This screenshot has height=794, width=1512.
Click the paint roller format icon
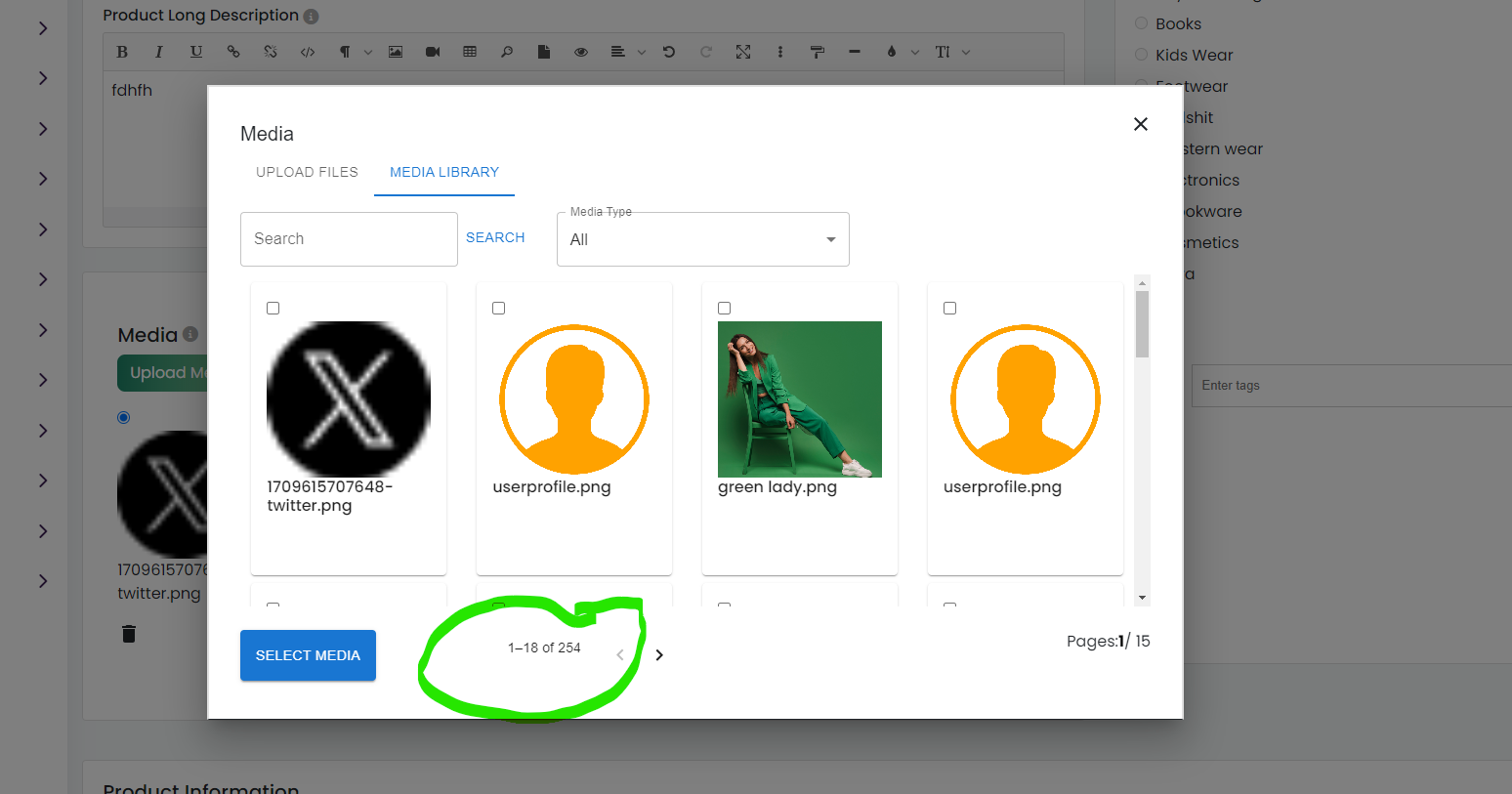(818, 52)
